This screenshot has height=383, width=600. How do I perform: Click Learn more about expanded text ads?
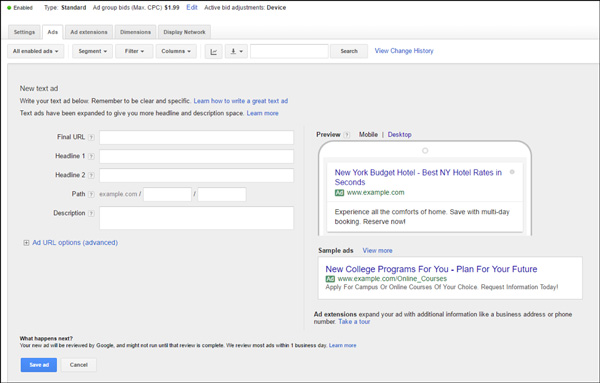262,113
